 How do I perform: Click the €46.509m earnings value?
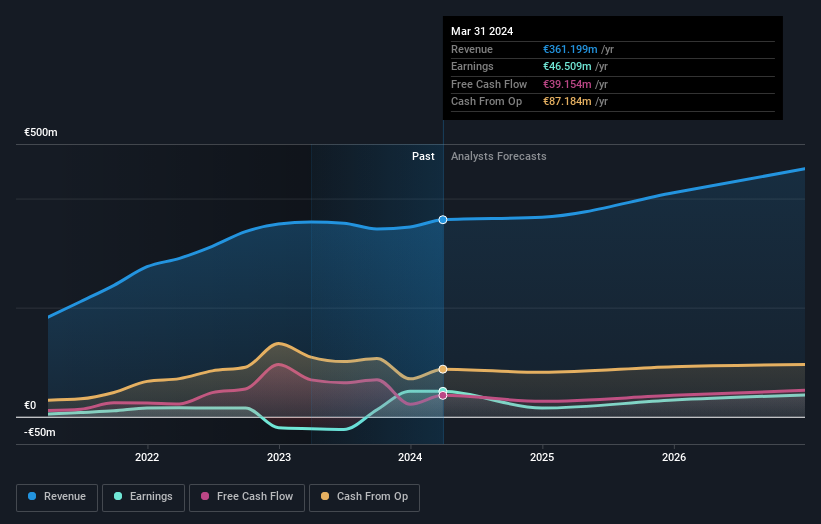(568, 66)
